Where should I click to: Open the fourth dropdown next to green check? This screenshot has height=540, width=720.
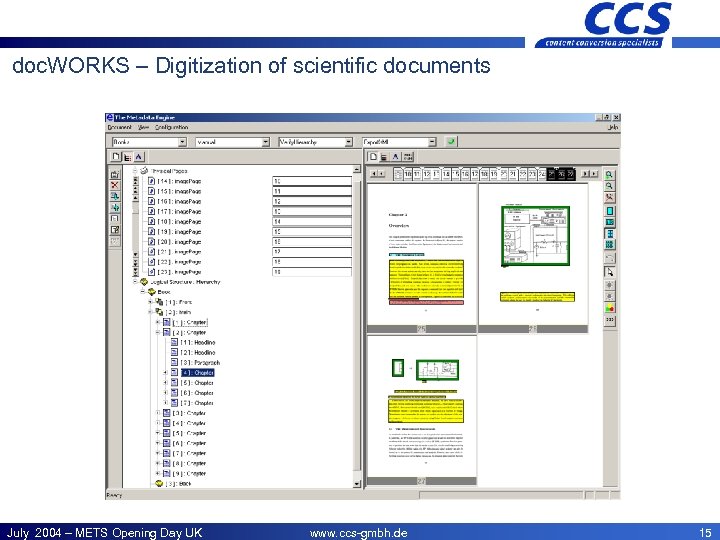432,142
